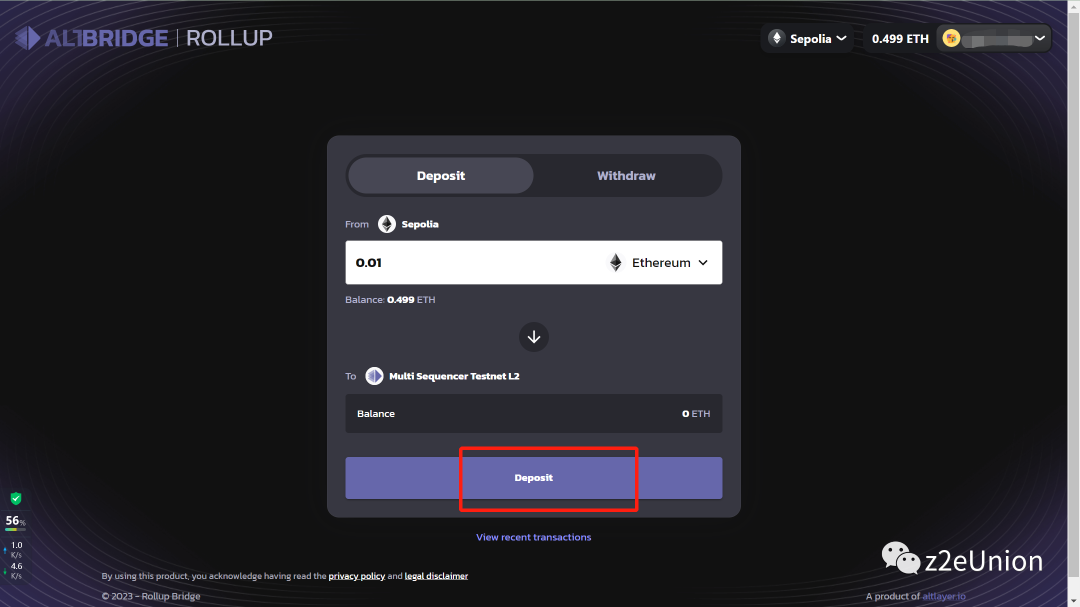Click the Ethereum diamond token icon
The width and height of the screenshot is (1080, 607).
click(x=616, y=263)
